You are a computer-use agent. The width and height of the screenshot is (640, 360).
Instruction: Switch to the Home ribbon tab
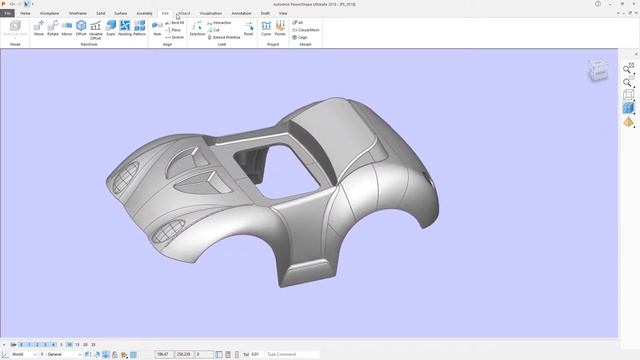coord(25,13)
